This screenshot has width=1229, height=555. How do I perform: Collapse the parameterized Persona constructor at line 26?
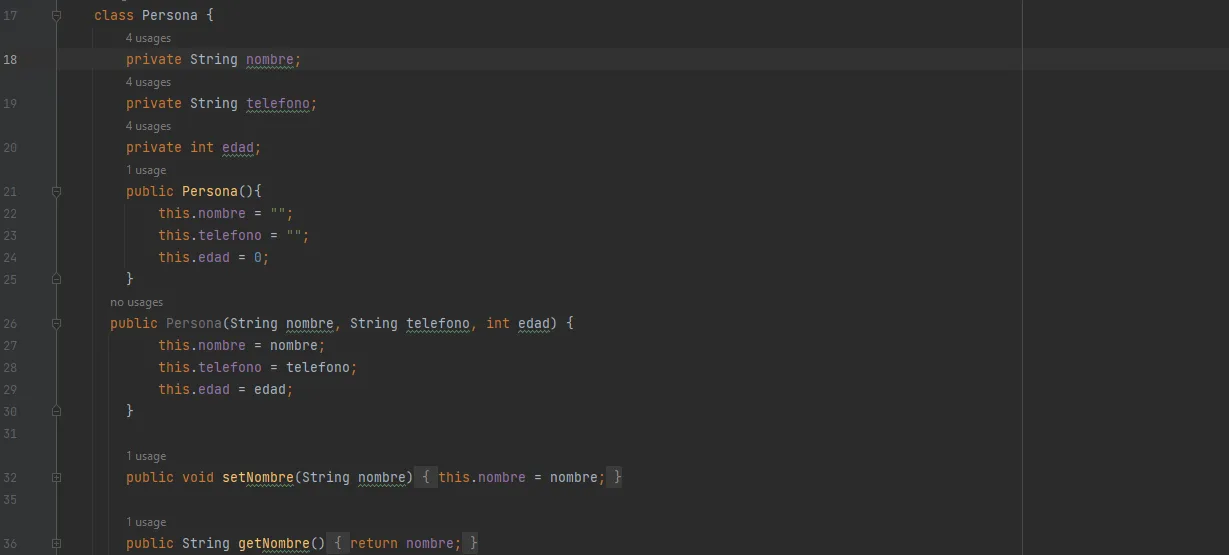[x=57, y=323]
